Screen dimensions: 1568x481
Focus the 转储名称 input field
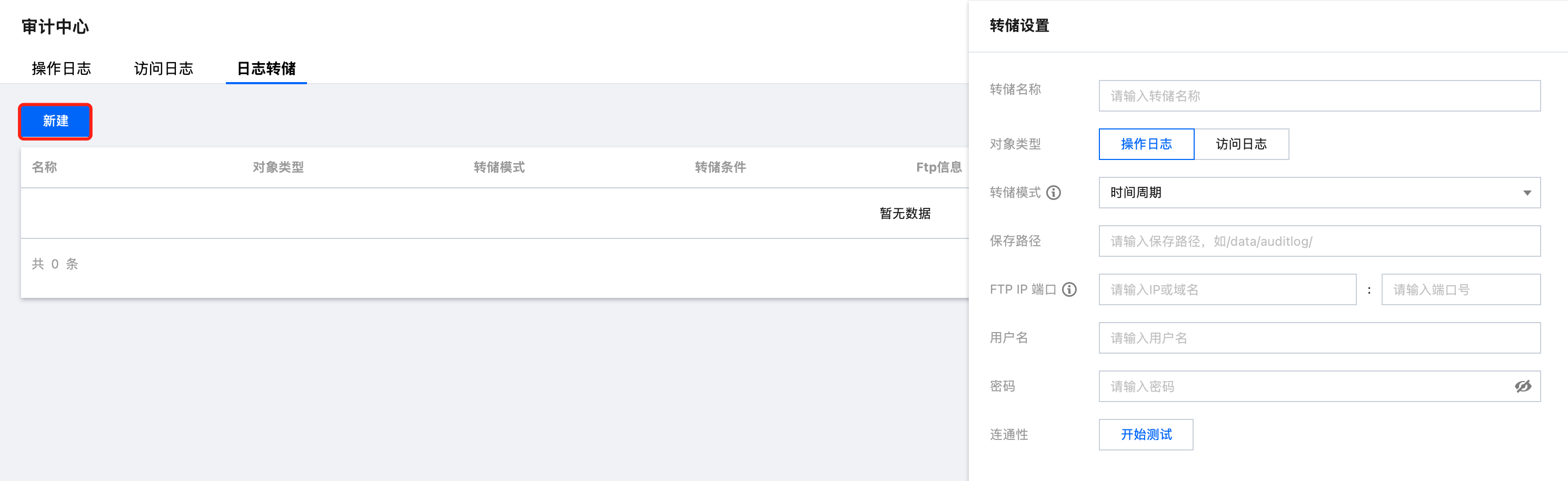[1319, 96]
